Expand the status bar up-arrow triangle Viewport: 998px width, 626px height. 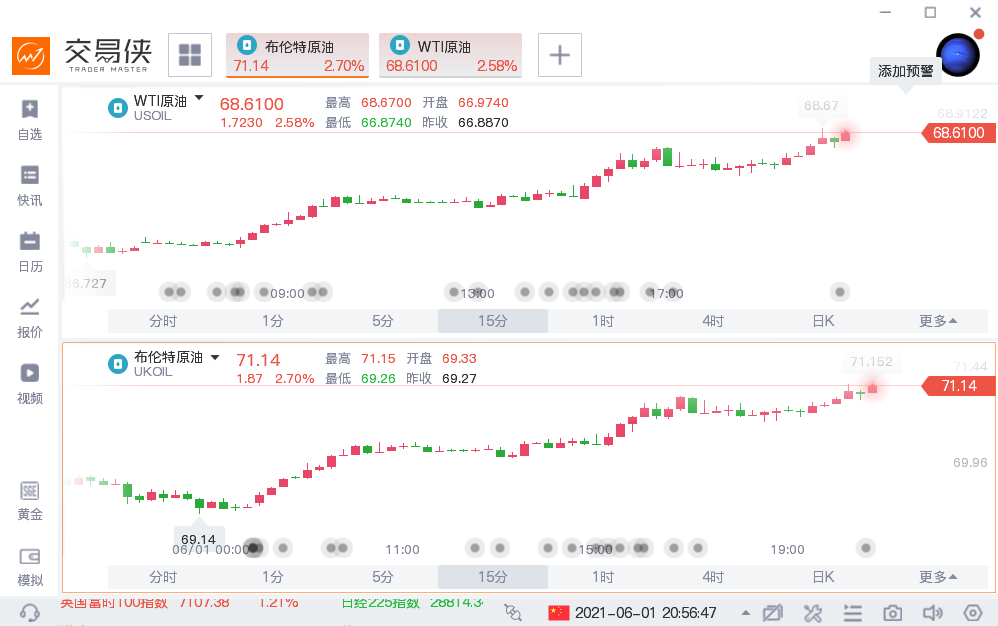tap(745, 613)
